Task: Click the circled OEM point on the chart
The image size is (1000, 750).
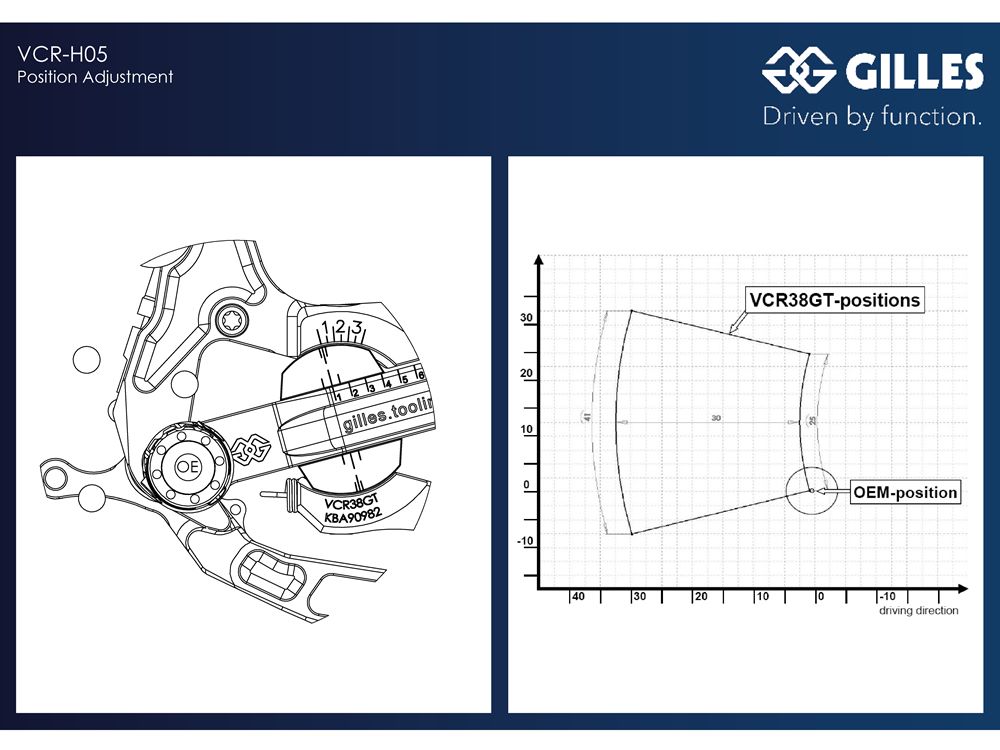Action: point(811,490)
